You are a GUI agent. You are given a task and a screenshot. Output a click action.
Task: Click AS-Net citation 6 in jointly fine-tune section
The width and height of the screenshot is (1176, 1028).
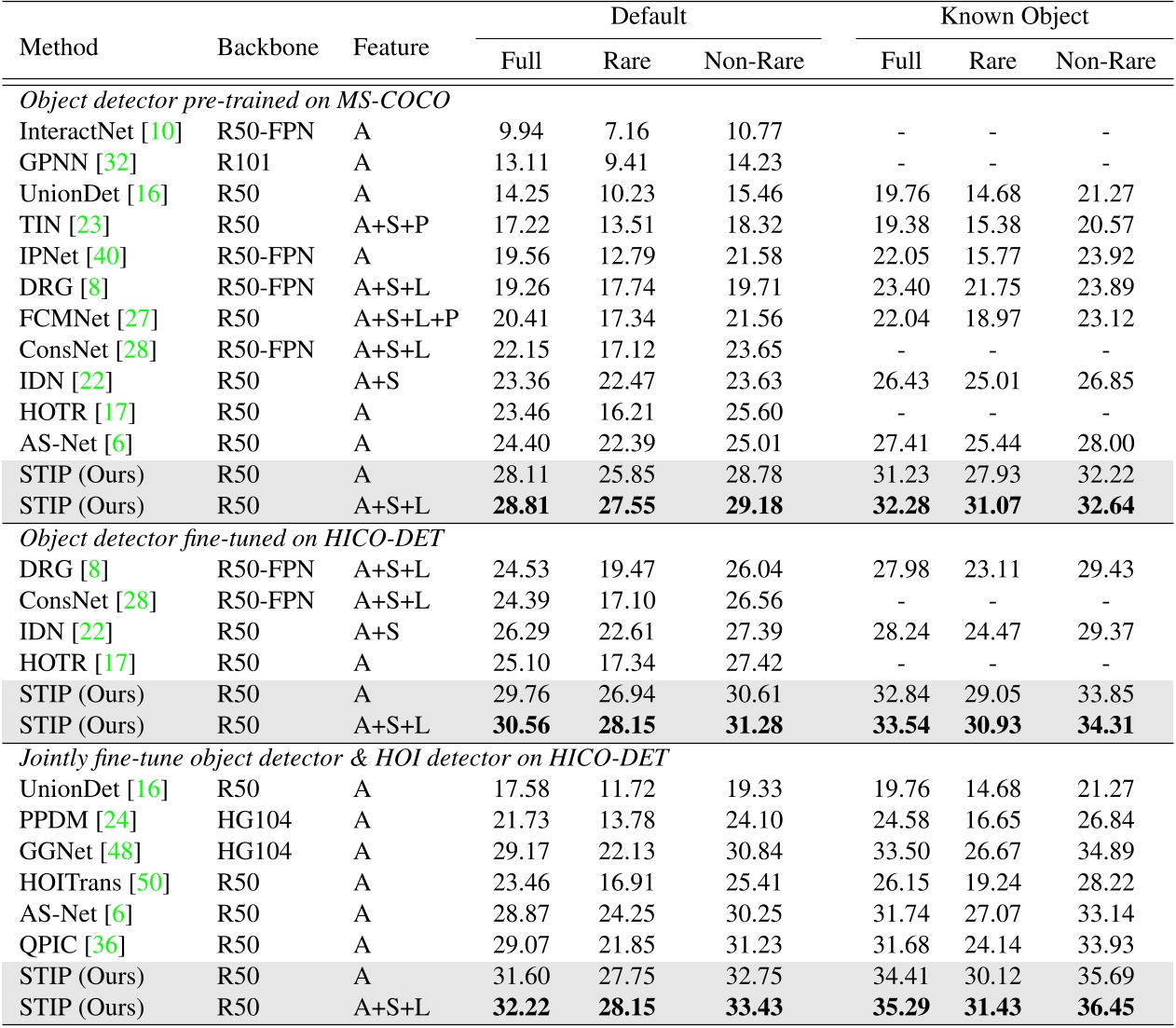(x=117, y=914)
